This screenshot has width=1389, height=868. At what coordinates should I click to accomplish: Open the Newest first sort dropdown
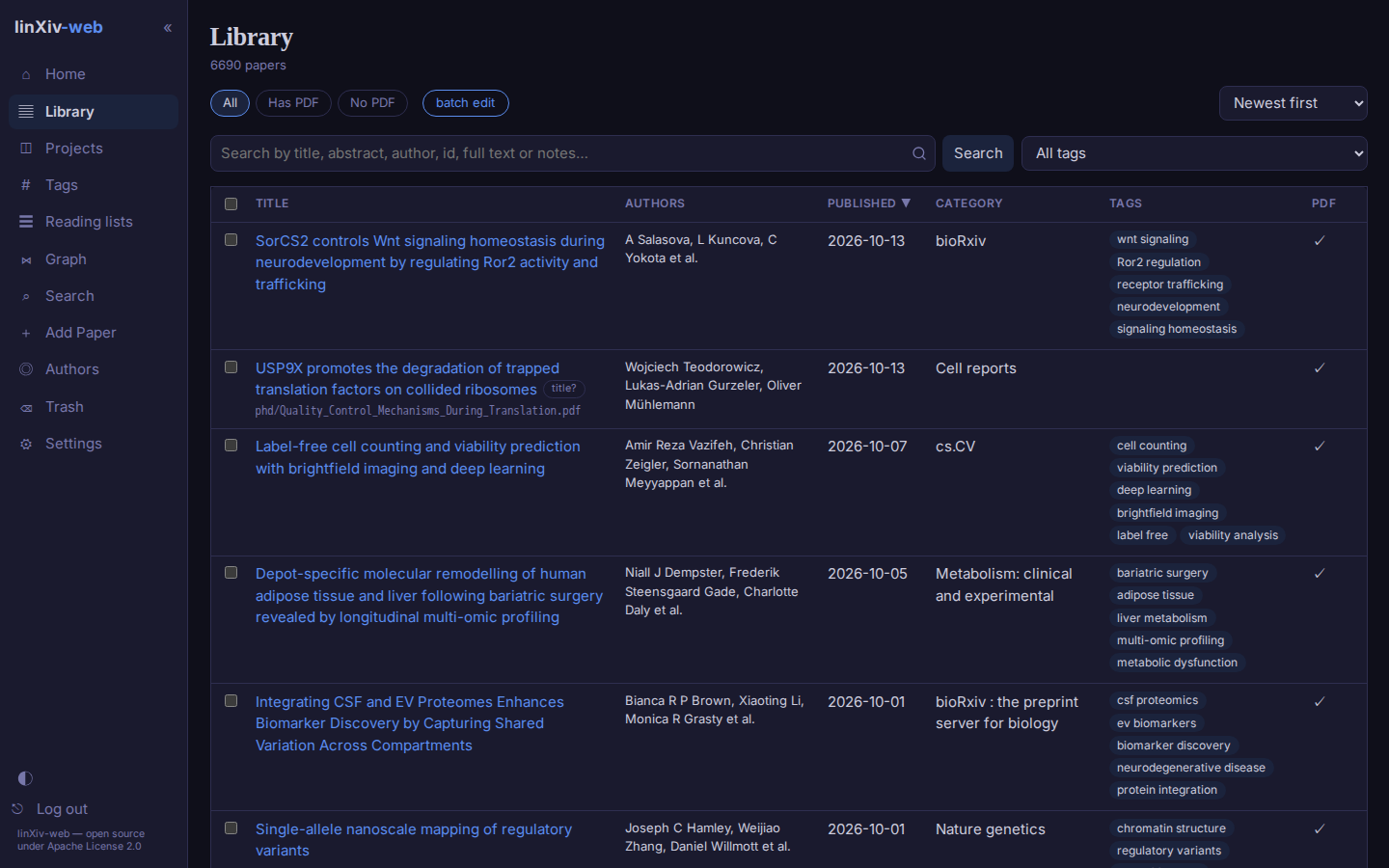coord(1294,103)
